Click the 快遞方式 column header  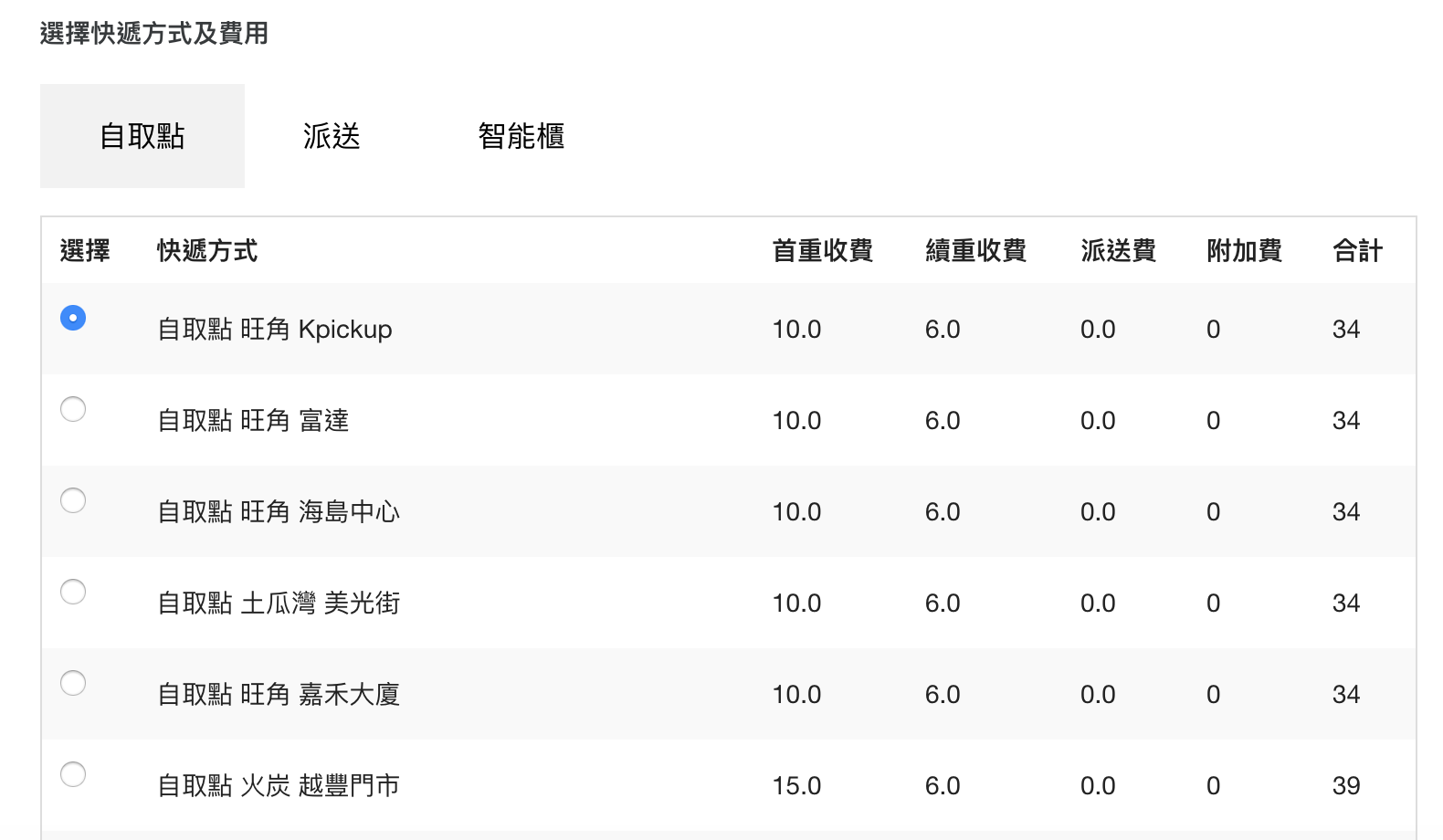[x=207, y=251]
